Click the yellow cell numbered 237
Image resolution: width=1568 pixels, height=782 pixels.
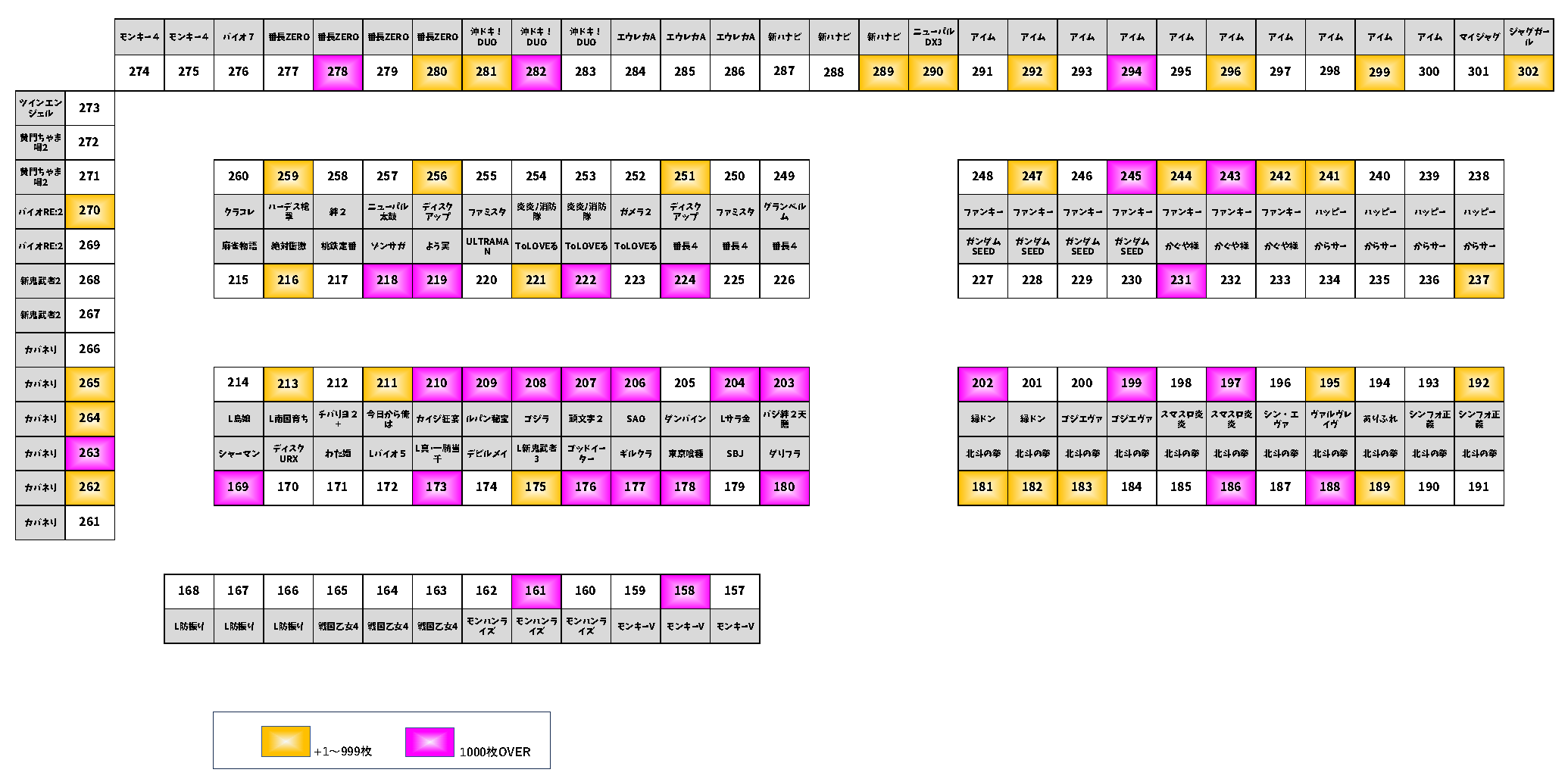click(1479, 280)
